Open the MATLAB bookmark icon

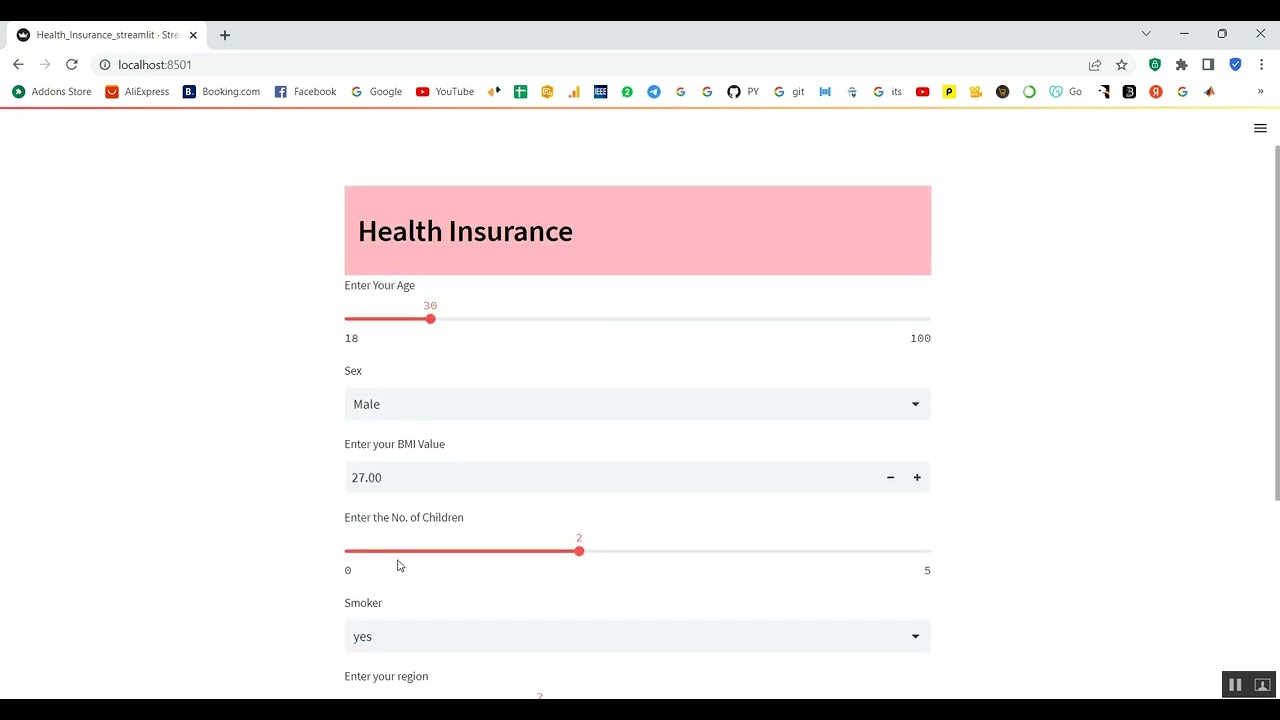click(x=1209, y=91)
